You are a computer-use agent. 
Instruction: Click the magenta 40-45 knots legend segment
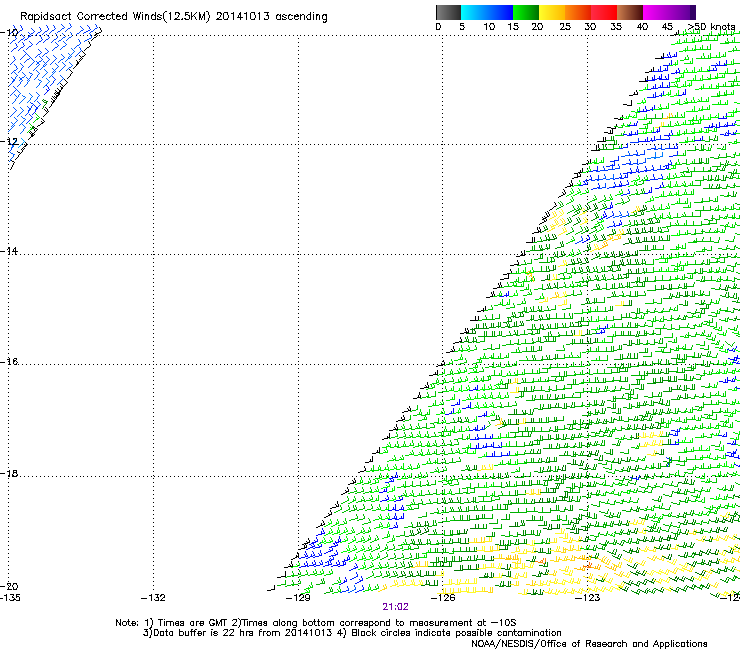point(656,12)
